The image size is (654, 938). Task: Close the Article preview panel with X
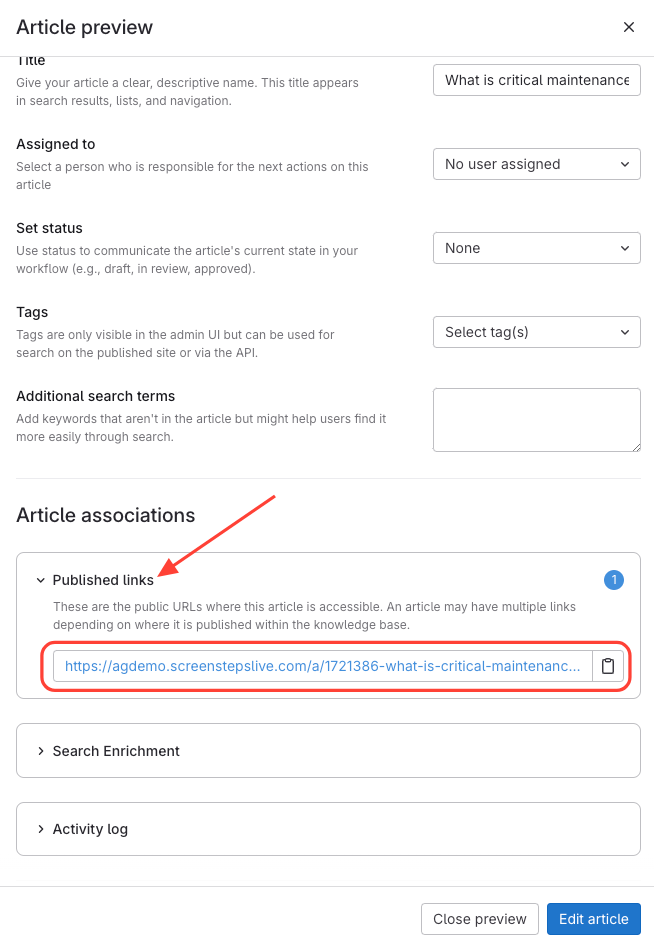tap(629, 27)
